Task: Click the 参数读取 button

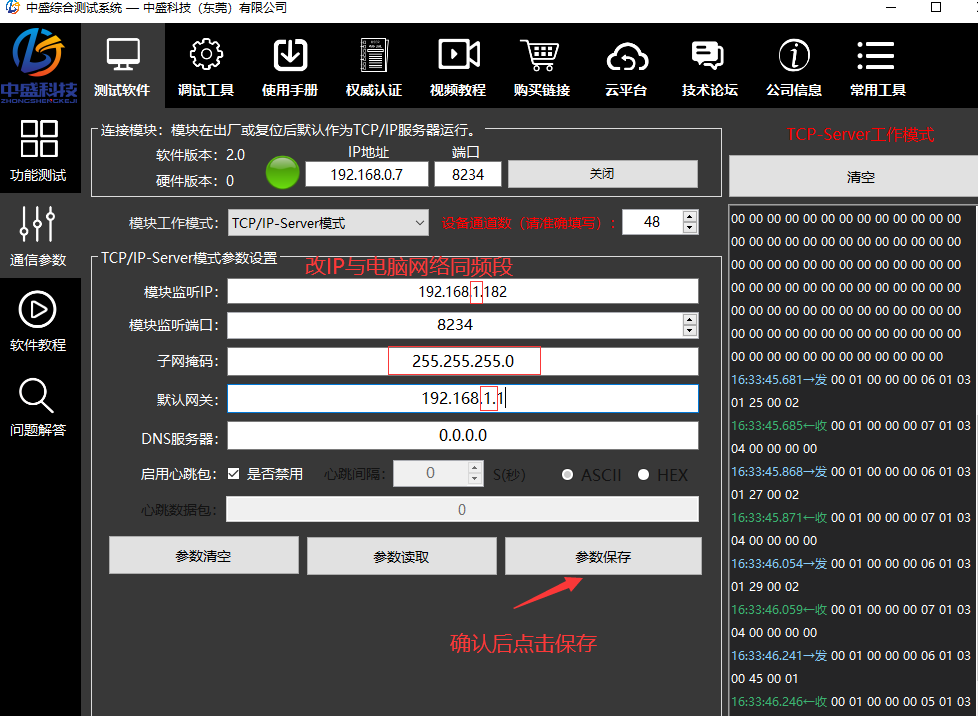Action: 401,557
